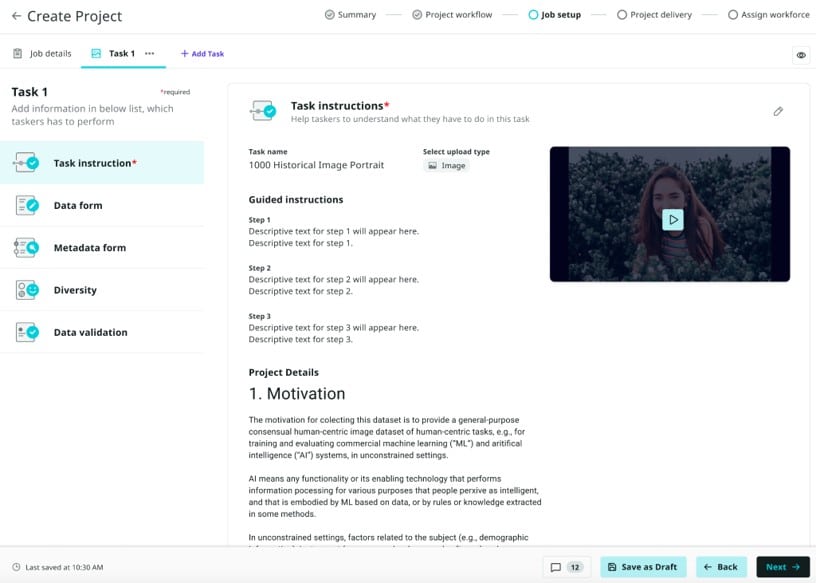Viewport: 816px width, 583px height.
Task: Click the Guided instructions heading
Action: pos(296,199)
